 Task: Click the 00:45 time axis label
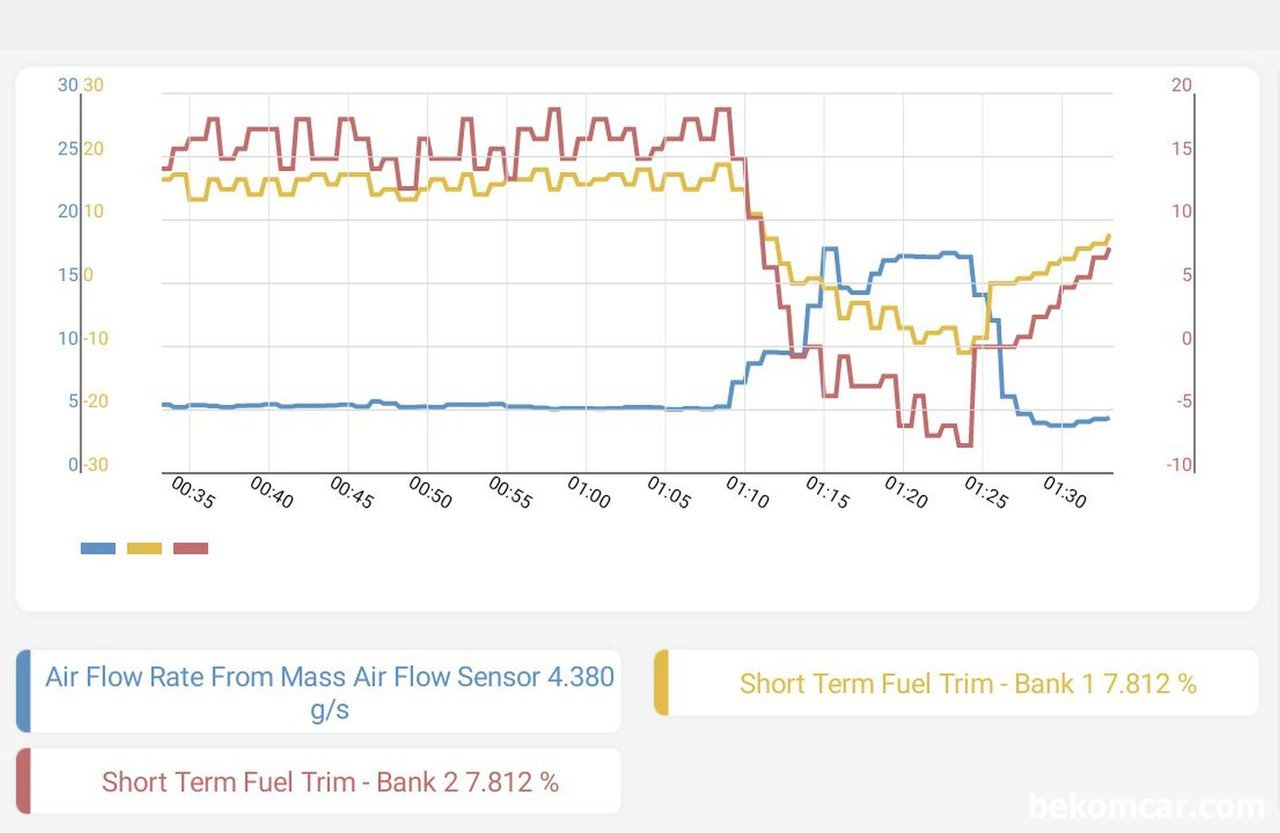(x=351, y=492)
